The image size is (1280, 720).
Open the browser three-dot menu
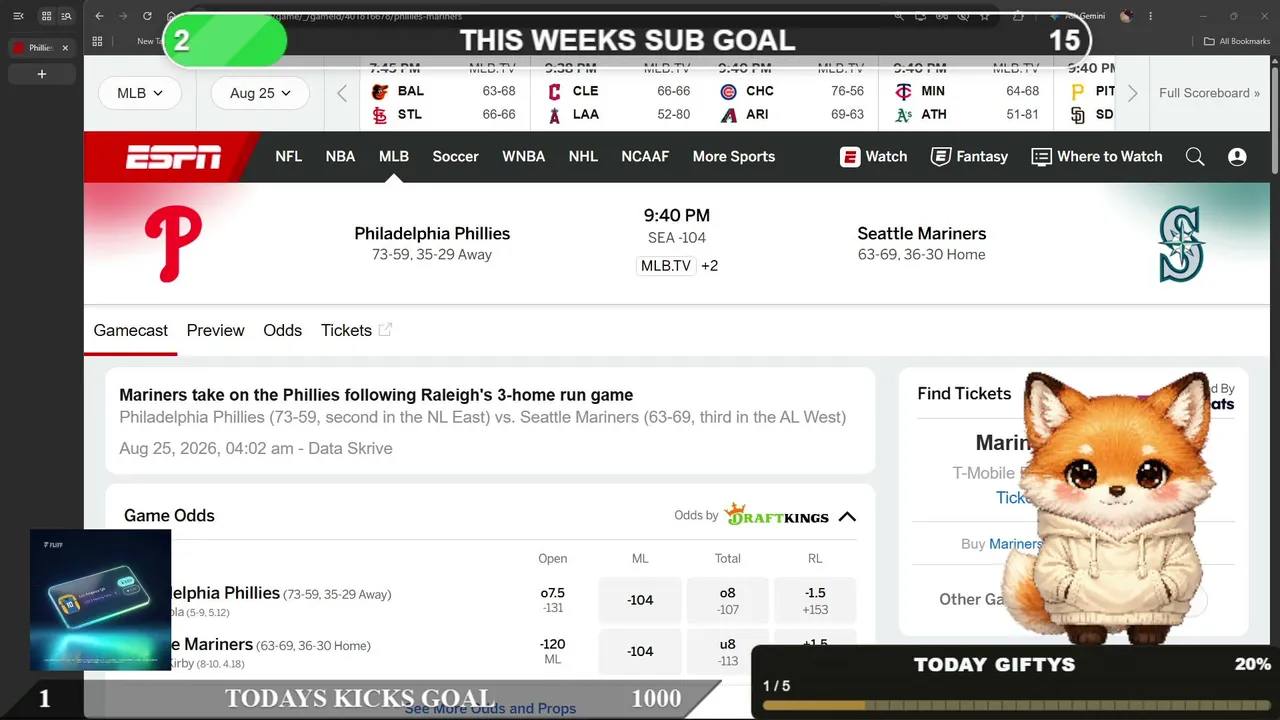point(1151,16)
